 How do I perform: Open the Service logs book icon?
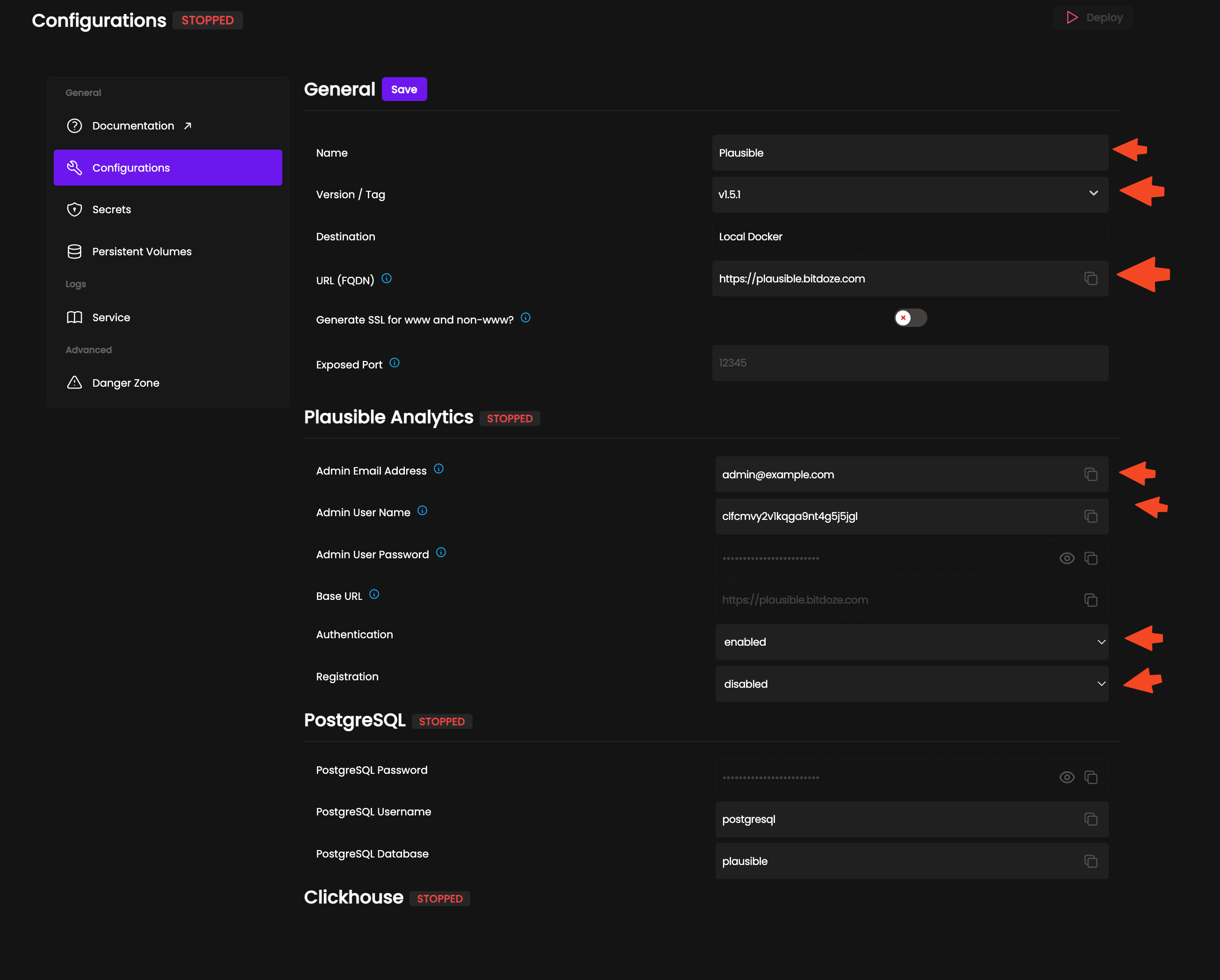tap(74, 317)
